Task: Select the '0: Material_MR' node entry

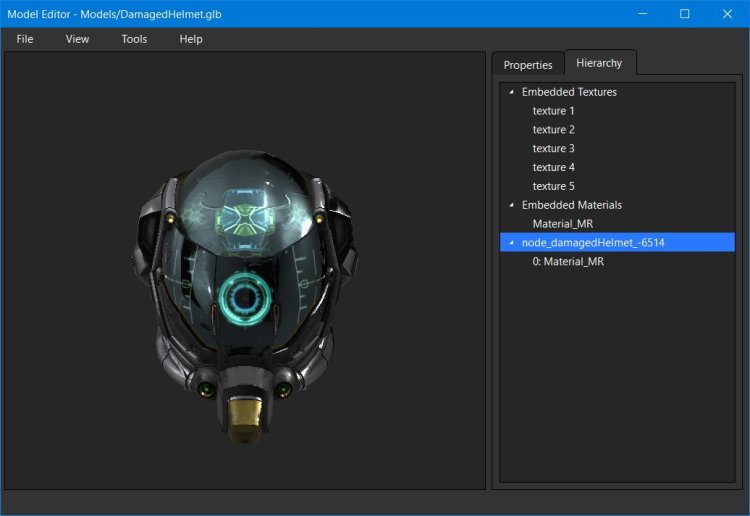Action: 567,262
